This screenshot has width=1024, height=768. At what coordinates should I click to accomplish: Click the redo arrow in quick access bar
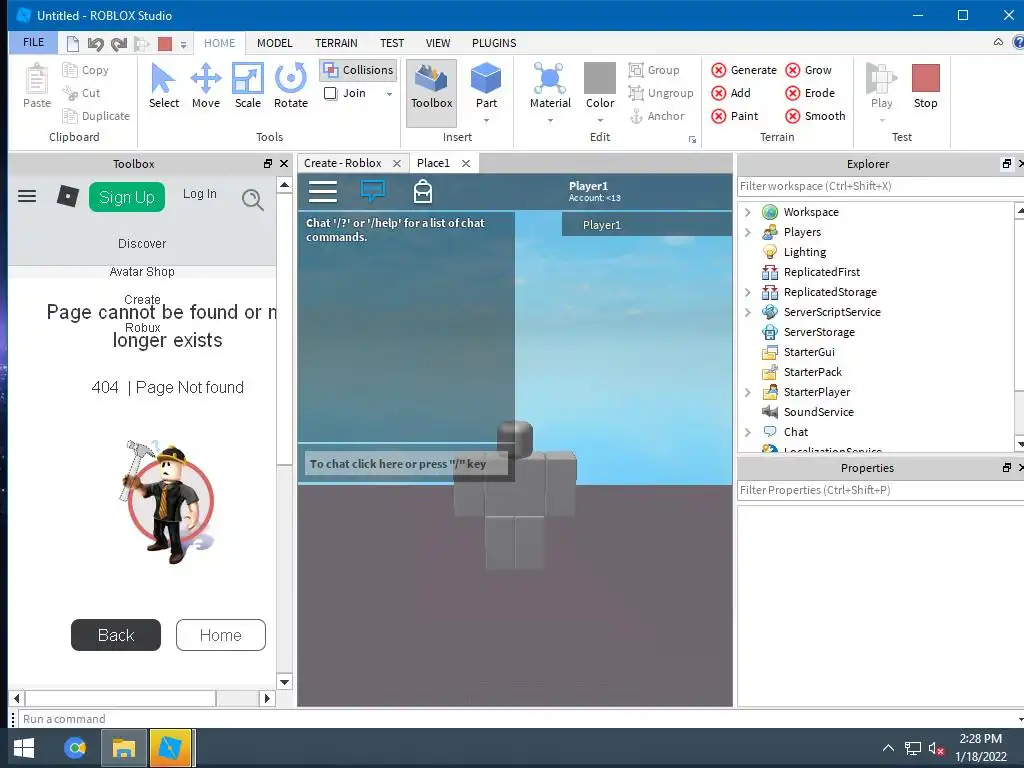118,44
